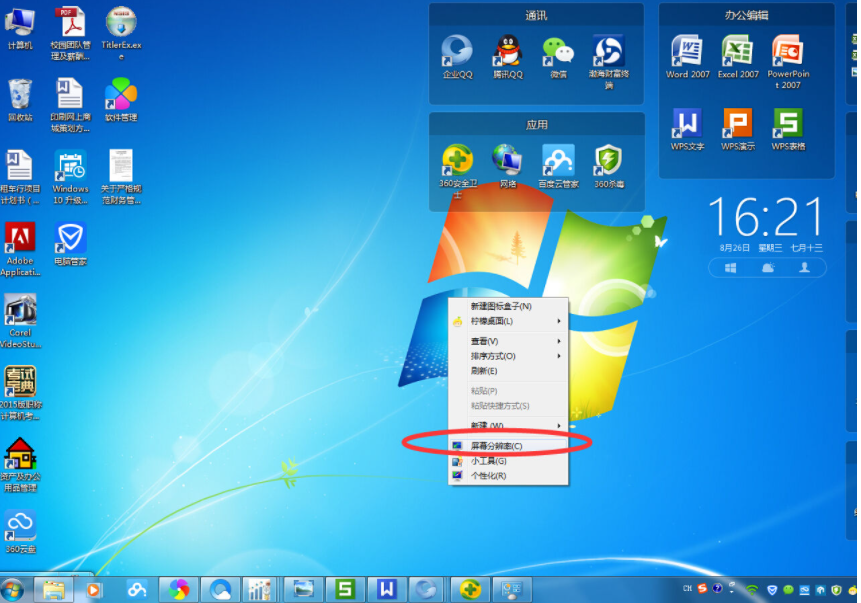Open 电脑管家 shield shortcut
The height and width of the screenshot is (603, 861).
click(x=70, y=243)
